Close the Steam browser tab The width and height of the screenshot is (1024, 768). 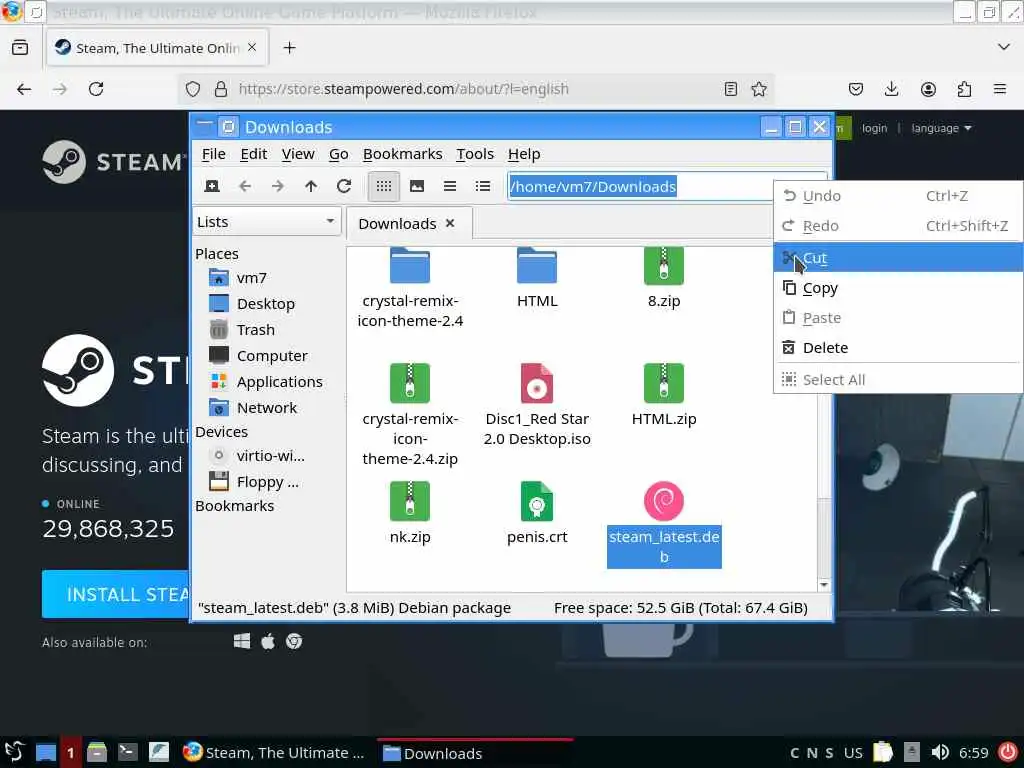click(252, 48)
